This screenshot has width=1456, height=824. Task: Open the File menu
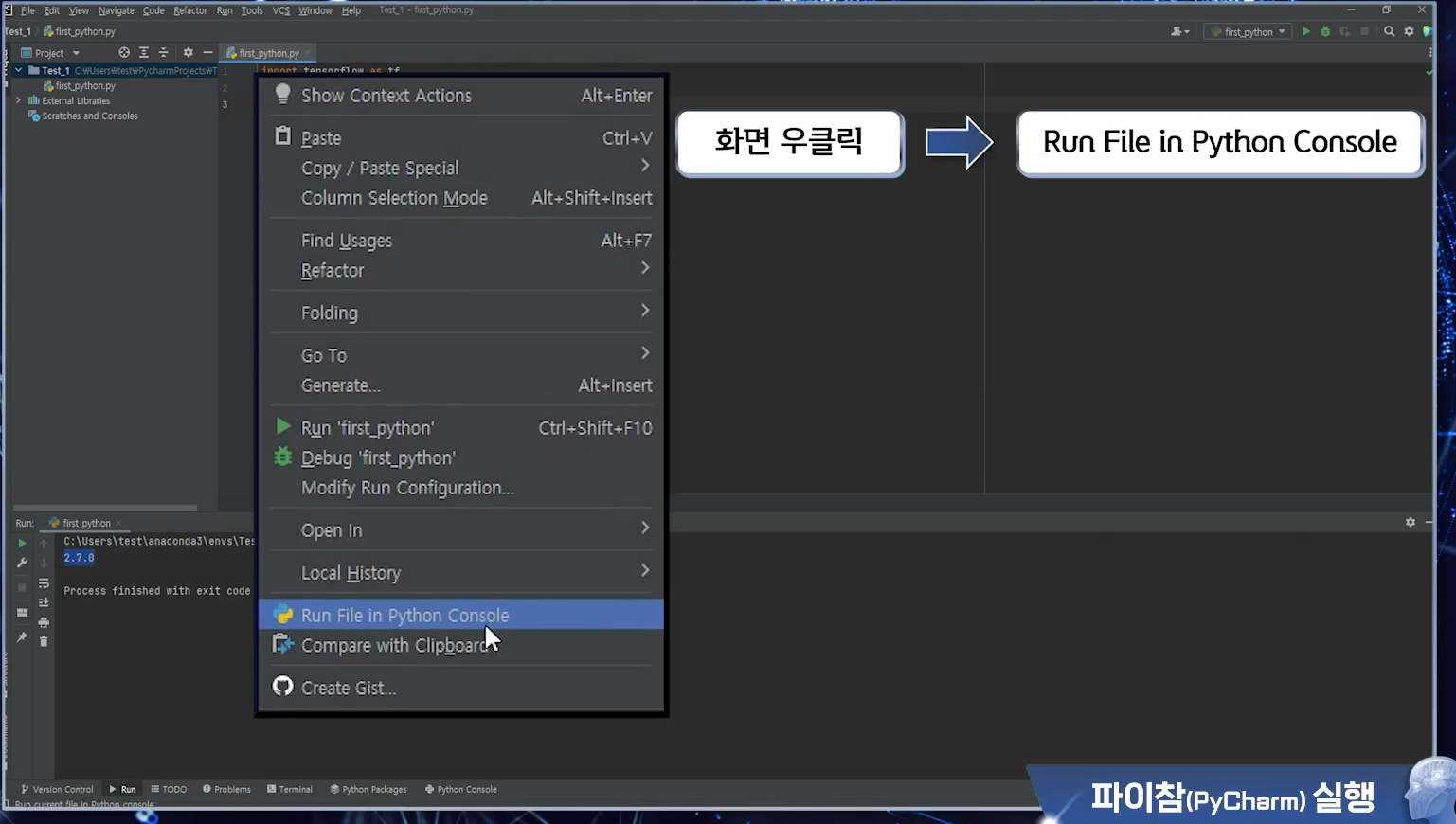[27, 10]
